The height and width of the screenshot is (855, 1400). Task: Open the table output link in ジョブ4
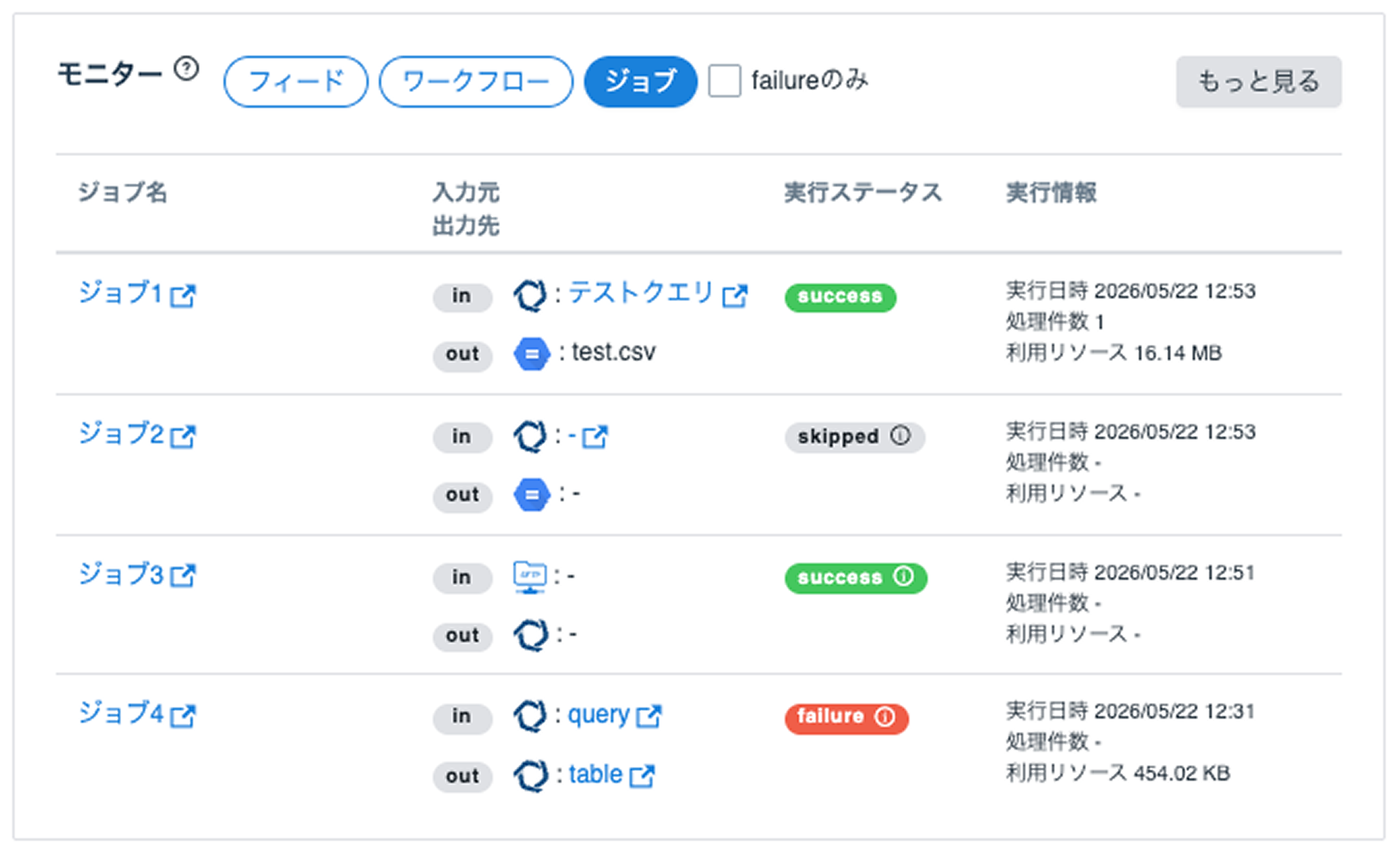pos(596,774)
